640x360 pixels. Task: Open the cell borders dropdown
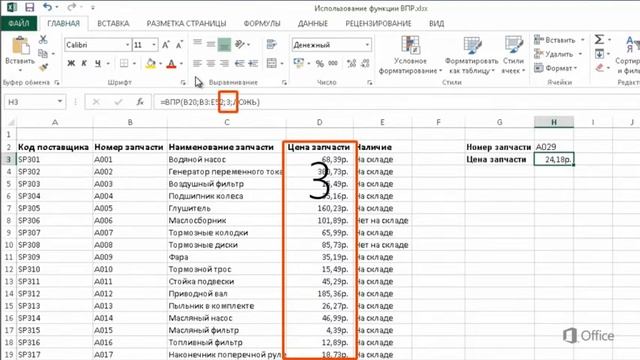pos(134,64)
